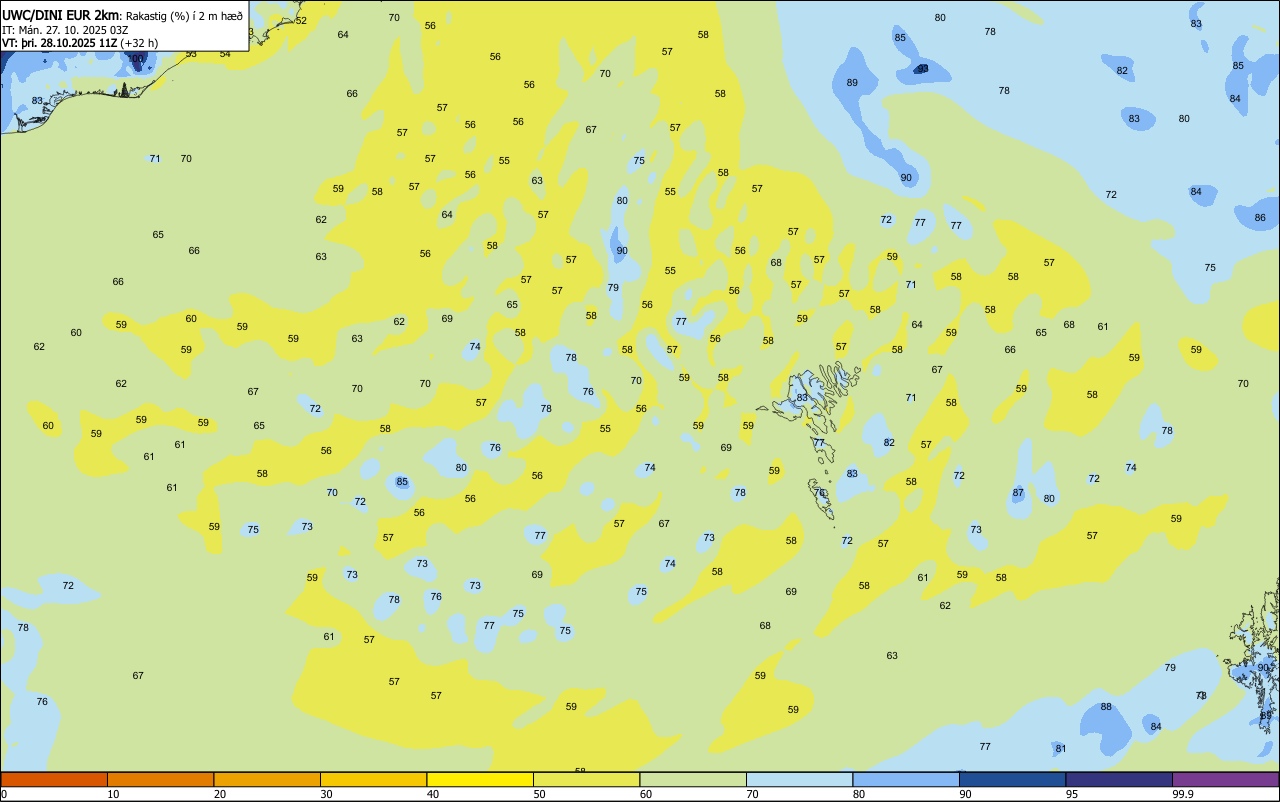Image resolution: width=1280 pixels, height=802 pixels.
Task: Click the orange 10–20 legend swatch
Action: click(x=160, y=779)
